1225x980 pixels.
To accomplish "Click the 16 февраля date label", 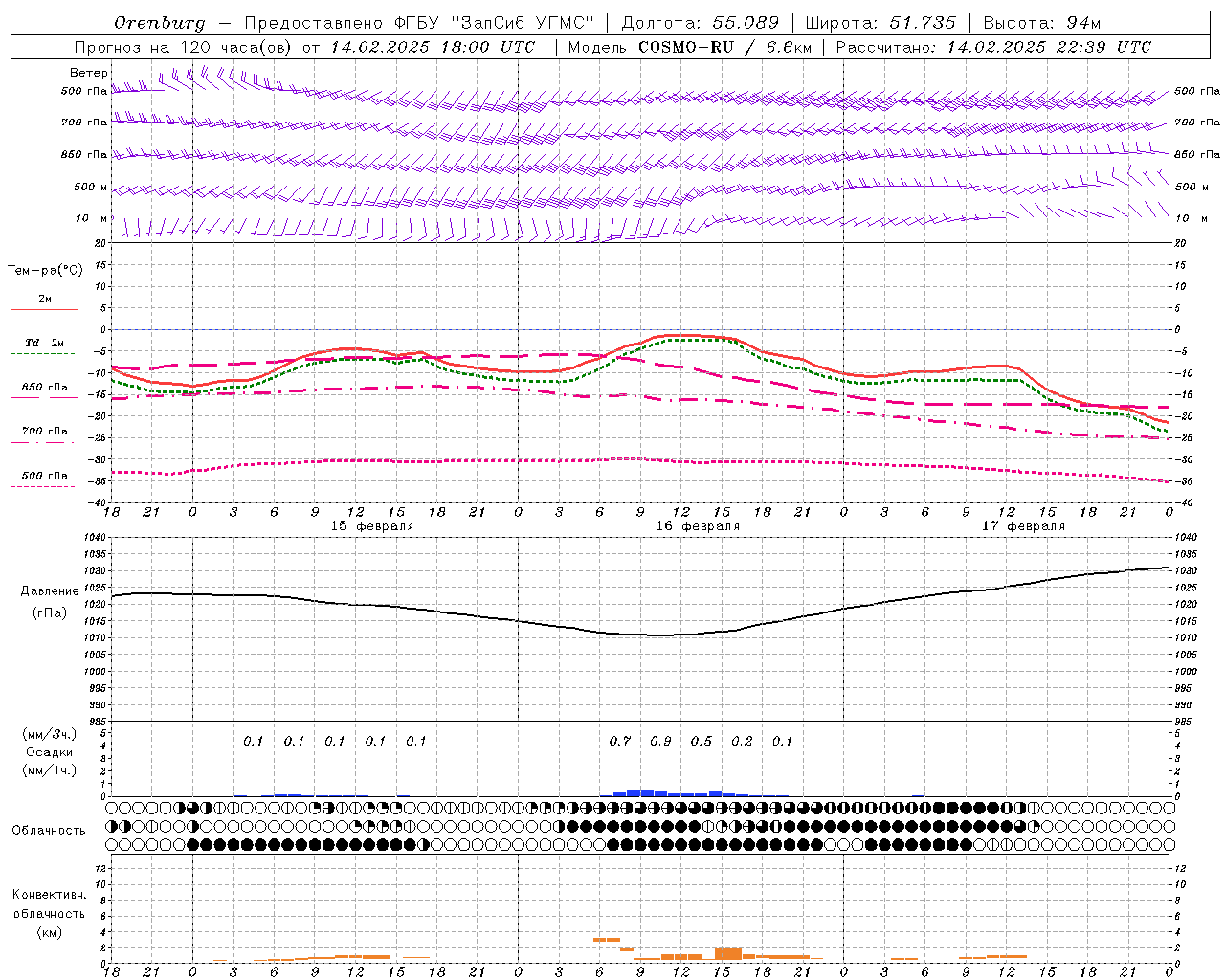I will pos(697,526).
